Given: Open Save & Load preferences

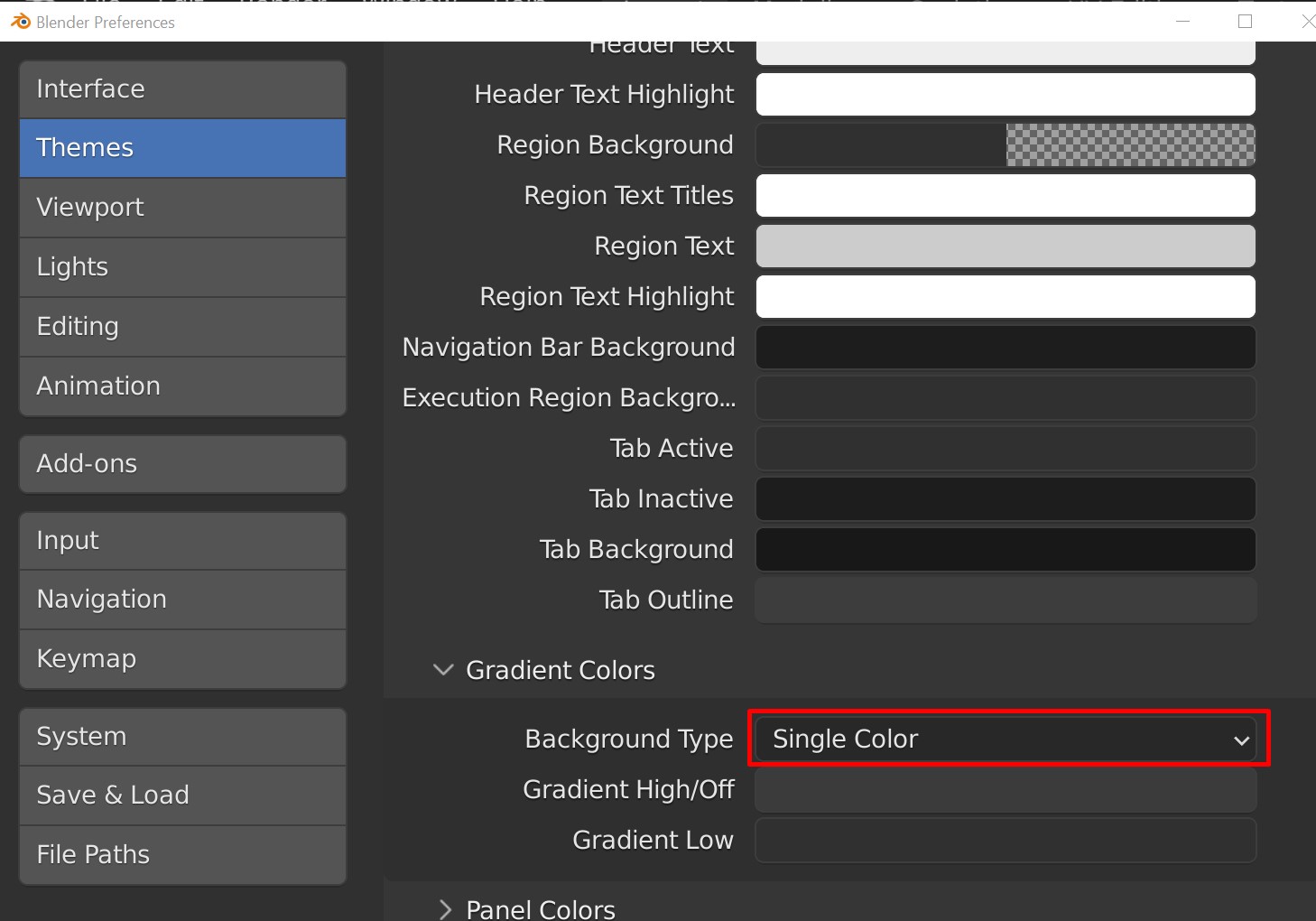Looking at the screenshot, I should click(182, 795).
